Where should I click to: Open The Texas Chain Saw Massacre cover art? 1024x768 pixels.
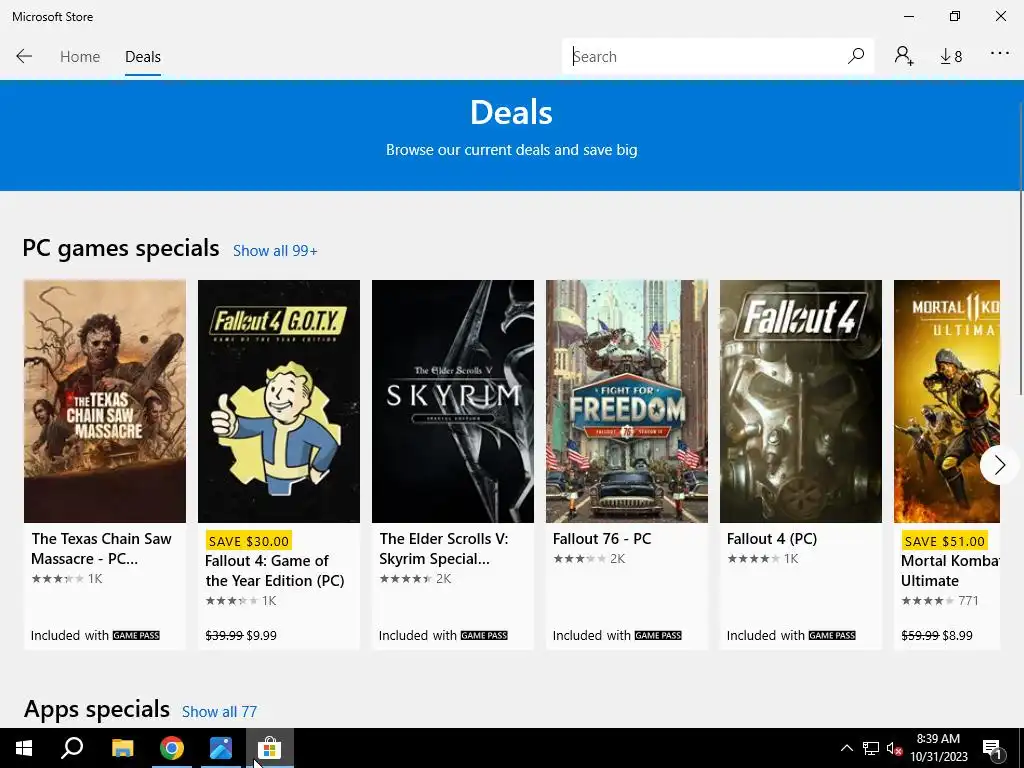point(105,401)
